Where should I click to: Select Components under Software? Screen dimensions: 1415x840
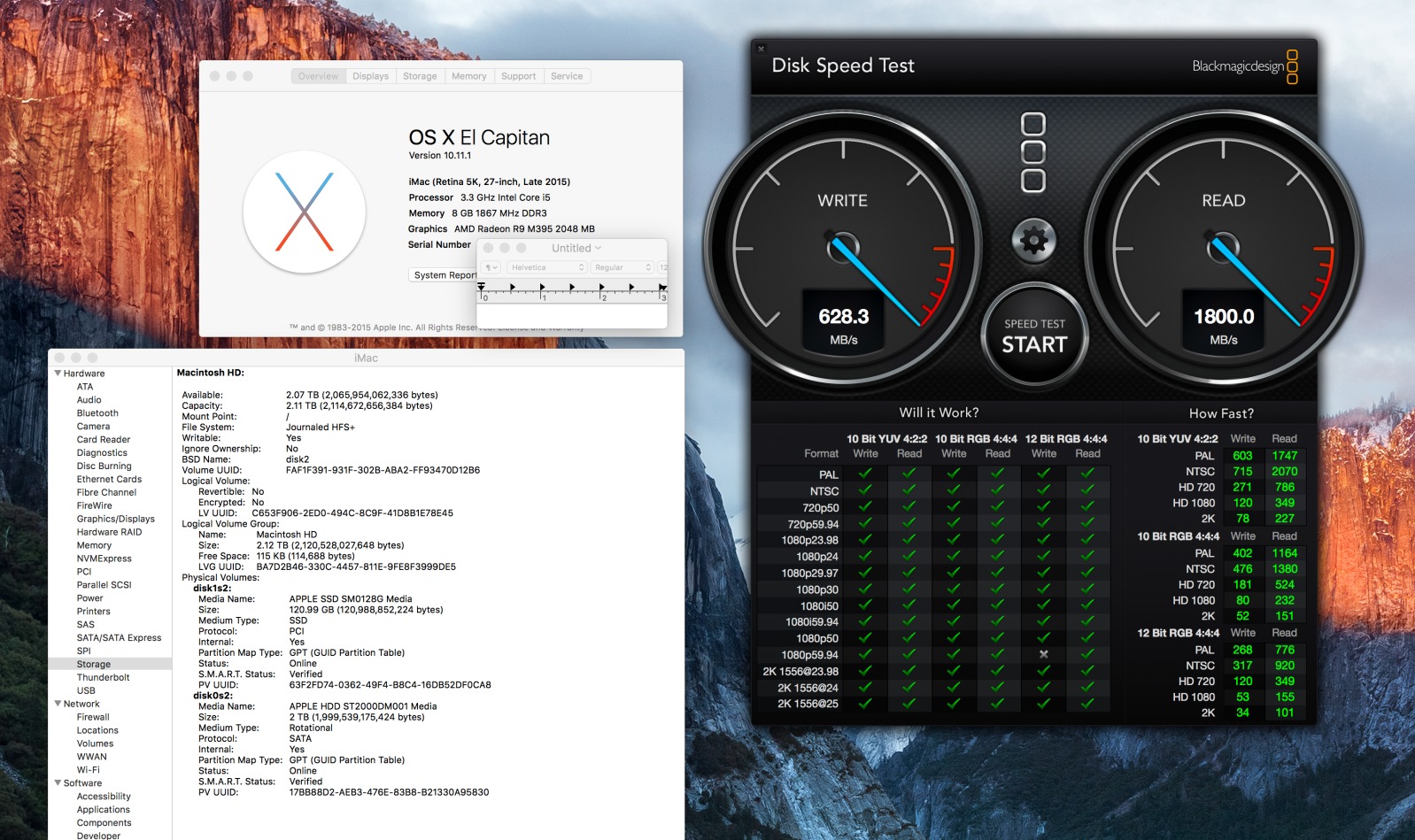[x=104, y=823]
